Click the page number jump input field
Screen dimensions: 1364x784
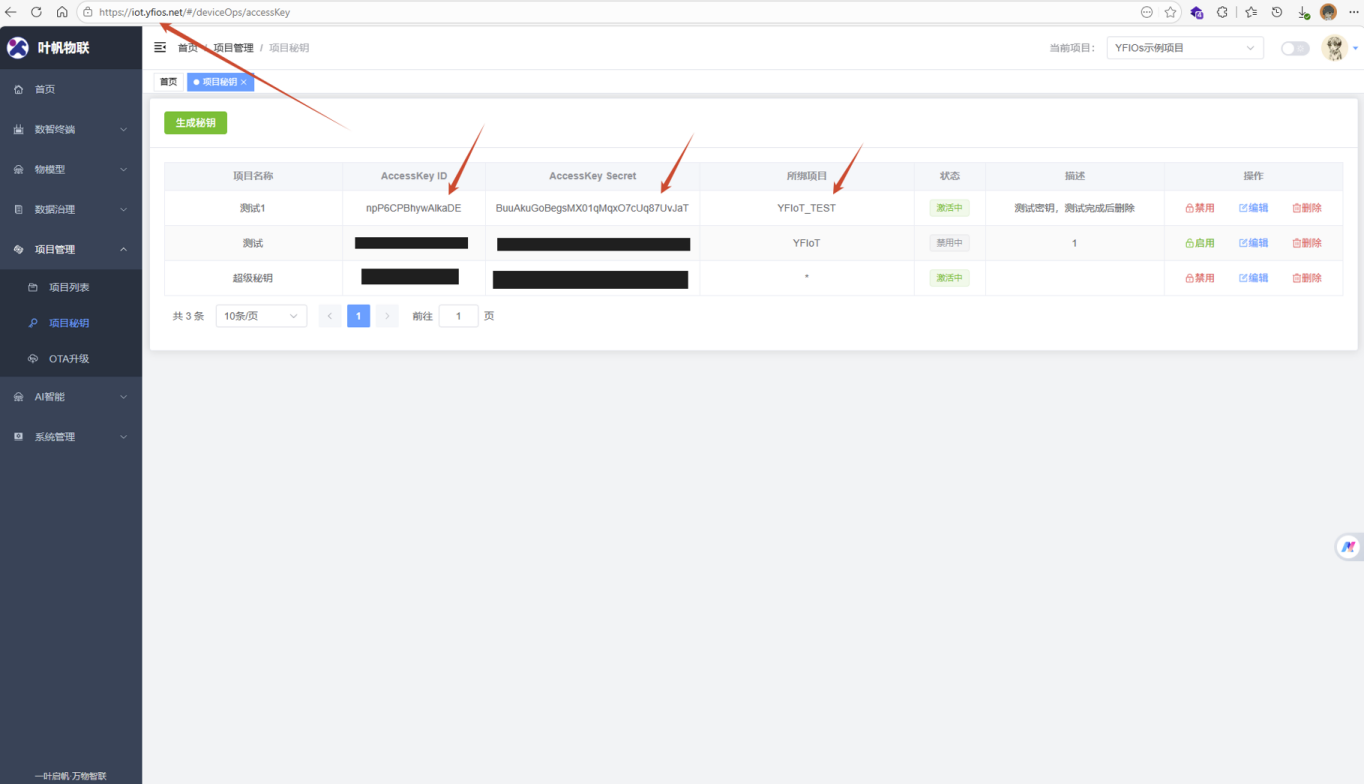pyautogui.click(x=458, y=316)
